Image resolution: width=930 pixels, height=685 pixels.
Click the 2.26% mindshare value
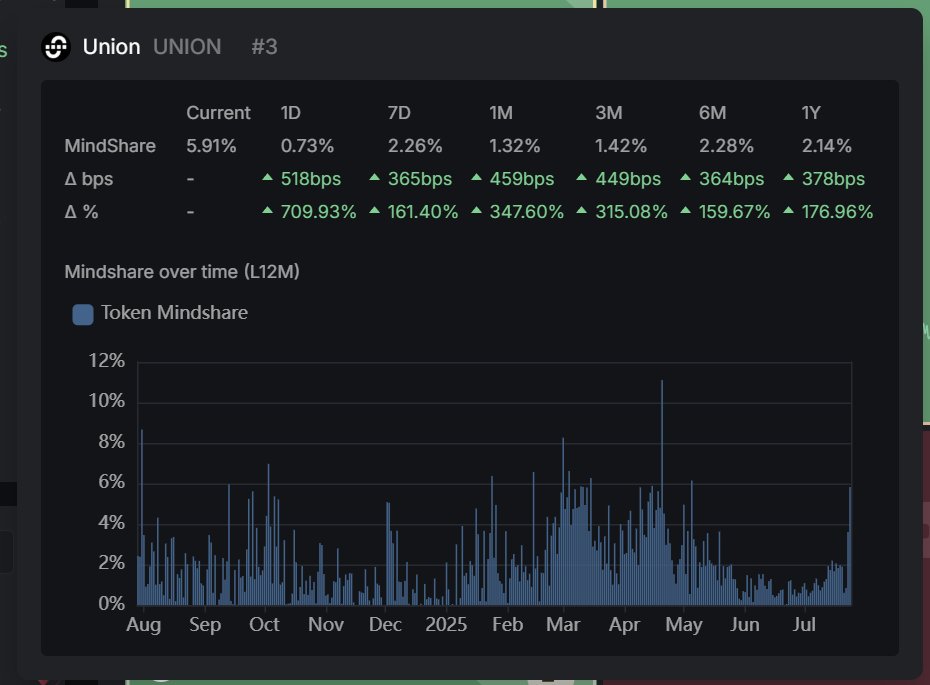click(415, 146)
